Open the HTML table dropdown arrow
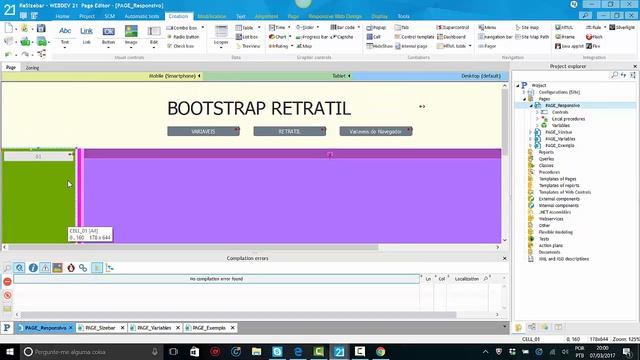 click(x=470, y=46)
